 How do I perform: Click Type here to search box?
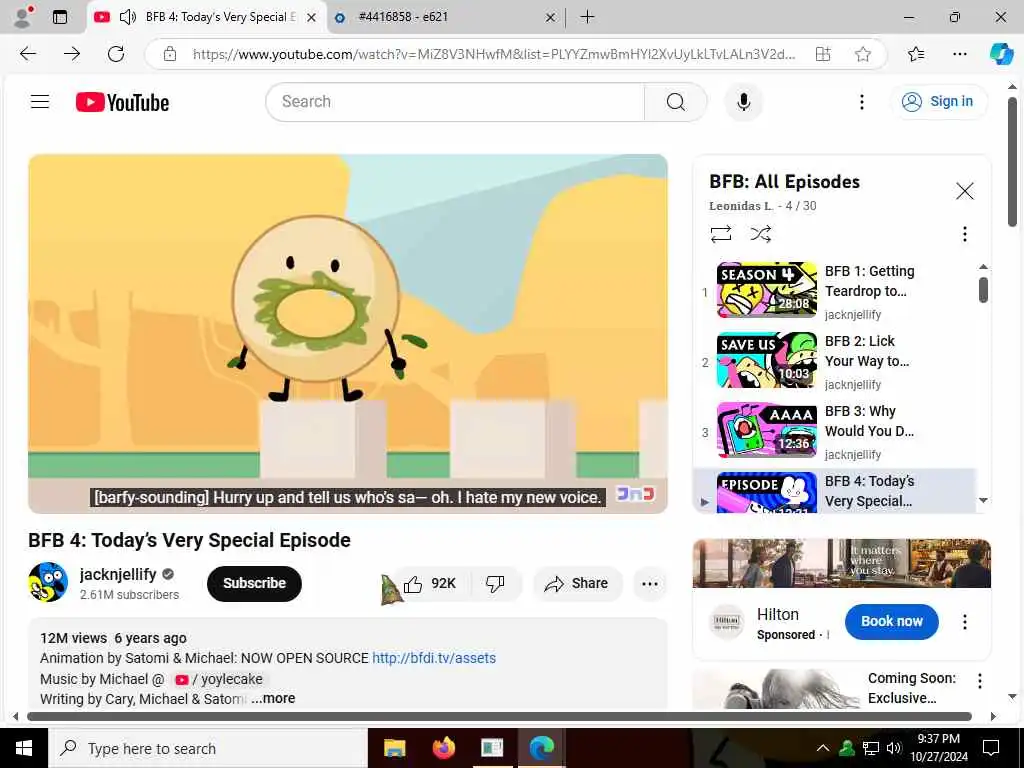[208, 748]
